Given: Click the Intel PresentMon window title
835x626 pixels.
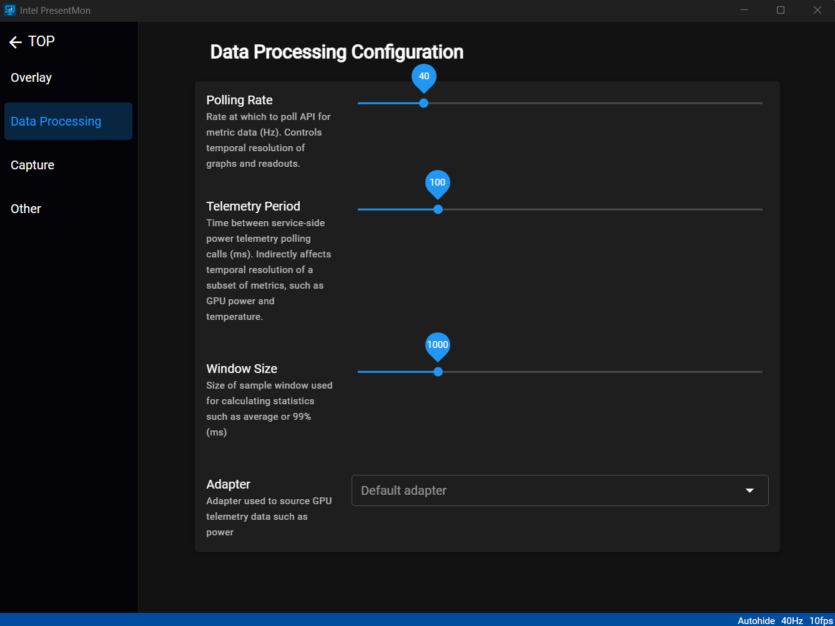Looking at the screenshot, I should (55, 11).
